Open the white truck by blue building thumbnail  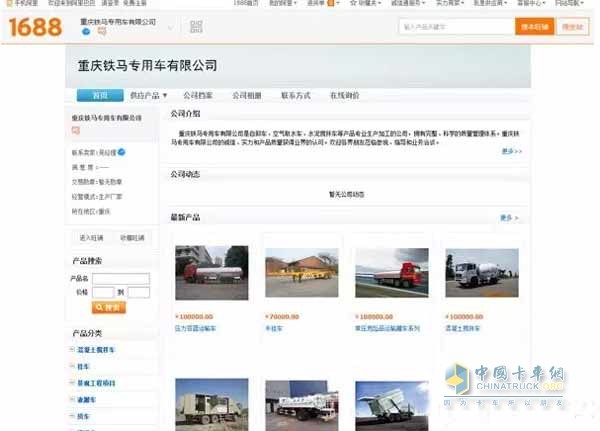click(x=302, y=406)
